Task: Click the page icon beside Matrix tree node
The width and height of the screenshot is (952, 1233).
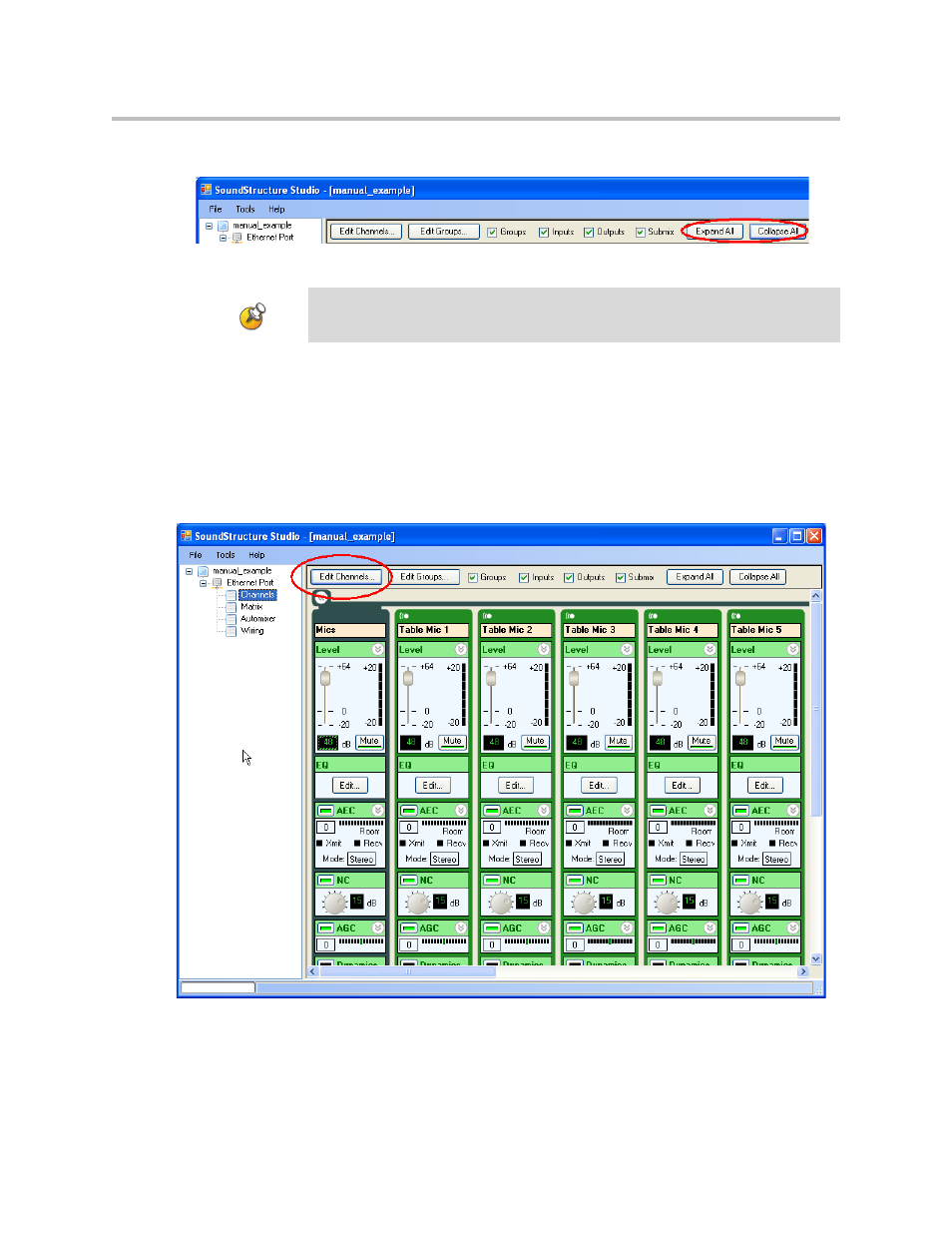Action: 231,607
